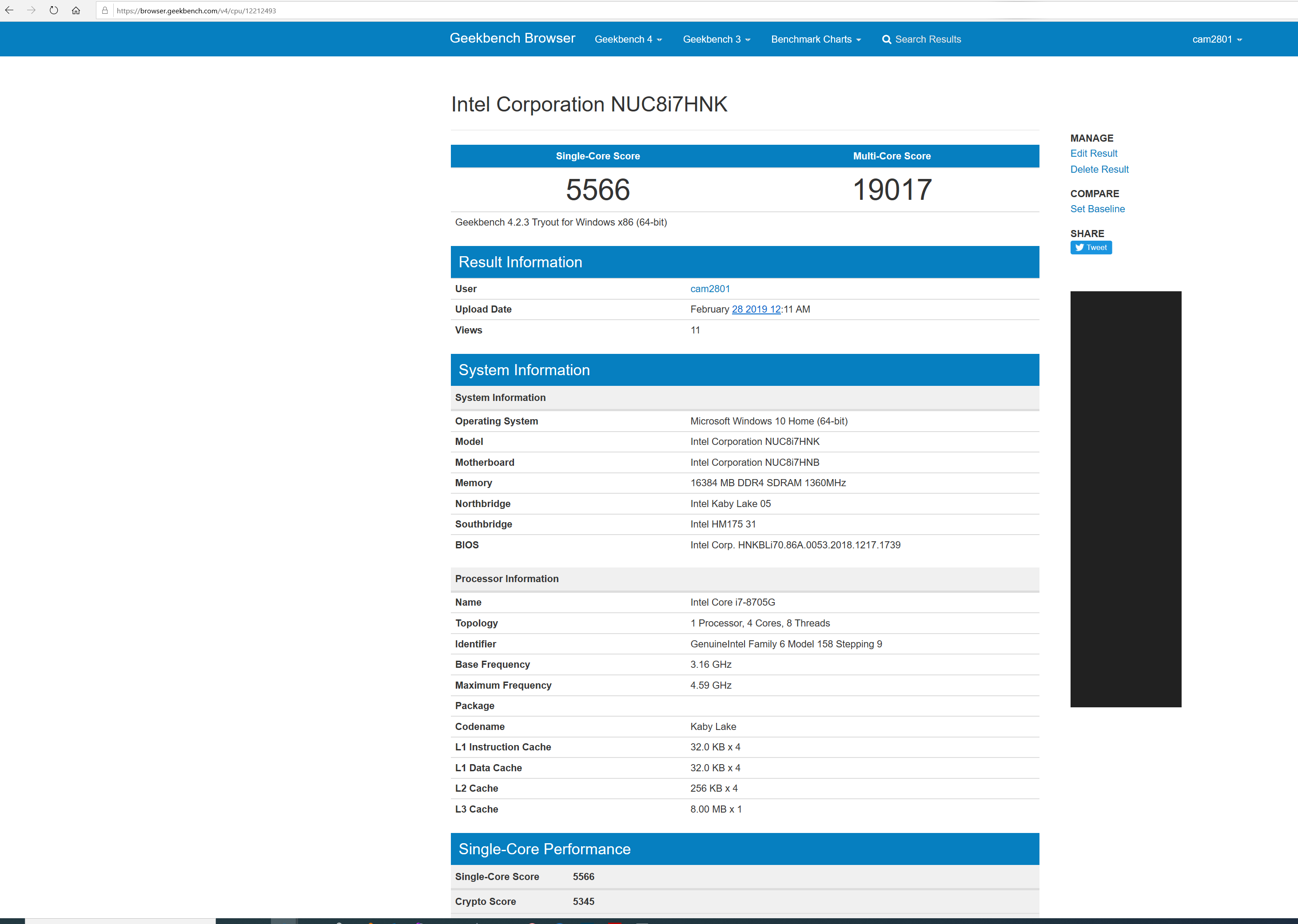Select the processor name 'Intel Core i7-8705G'

(x=733, y=602)
